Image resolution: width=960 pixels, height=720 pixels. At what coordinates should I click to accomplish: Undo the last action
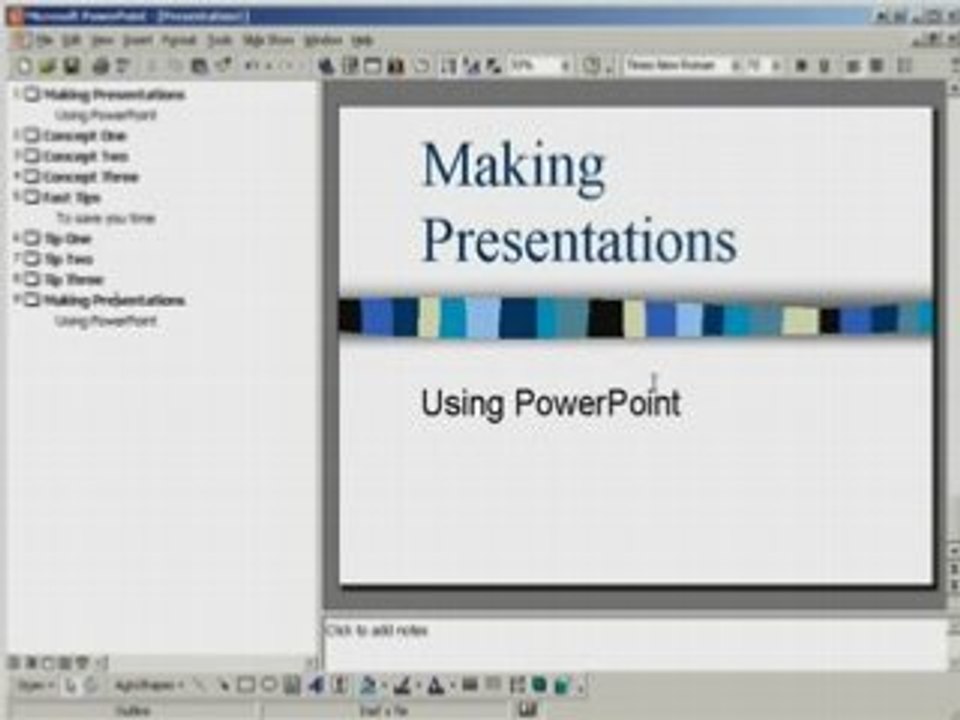[x=251, y=66]
